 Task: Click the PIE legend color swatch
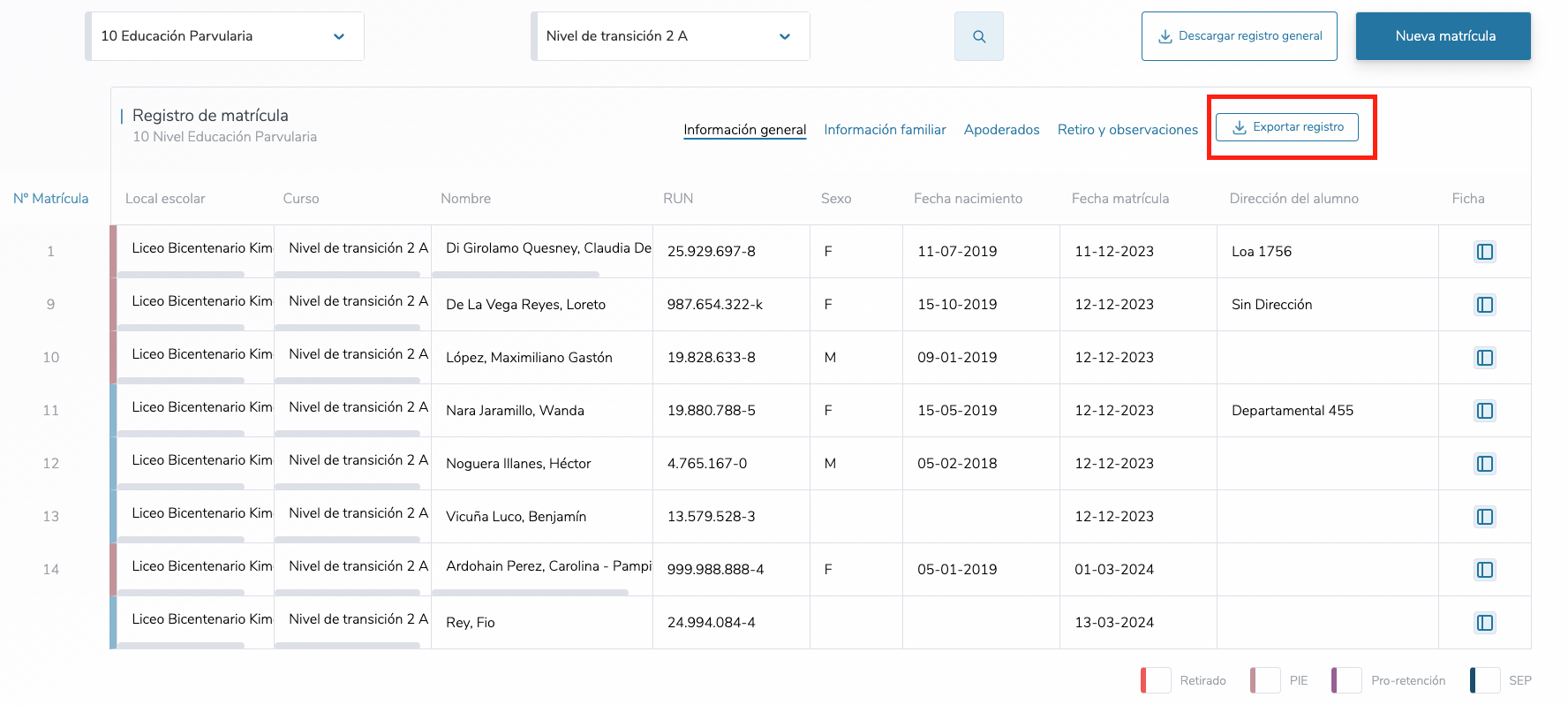1265,680
